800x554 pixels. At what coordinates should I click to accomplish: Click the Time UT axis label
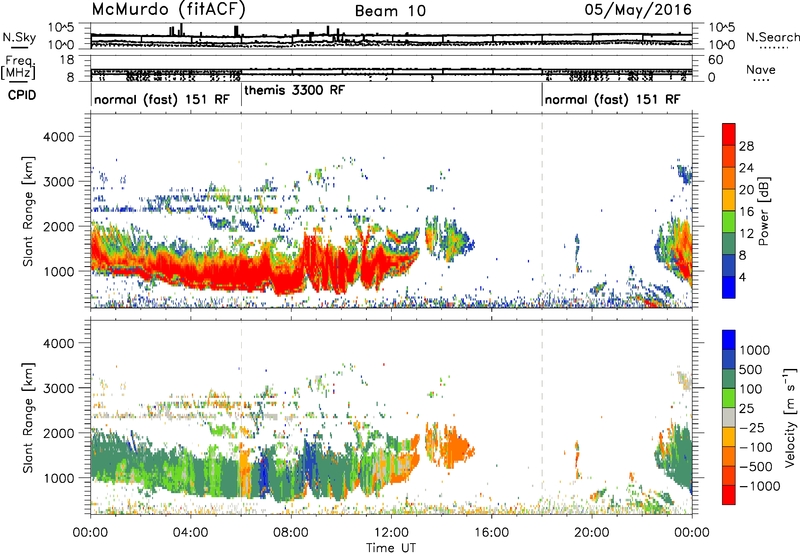coord(391,548)
